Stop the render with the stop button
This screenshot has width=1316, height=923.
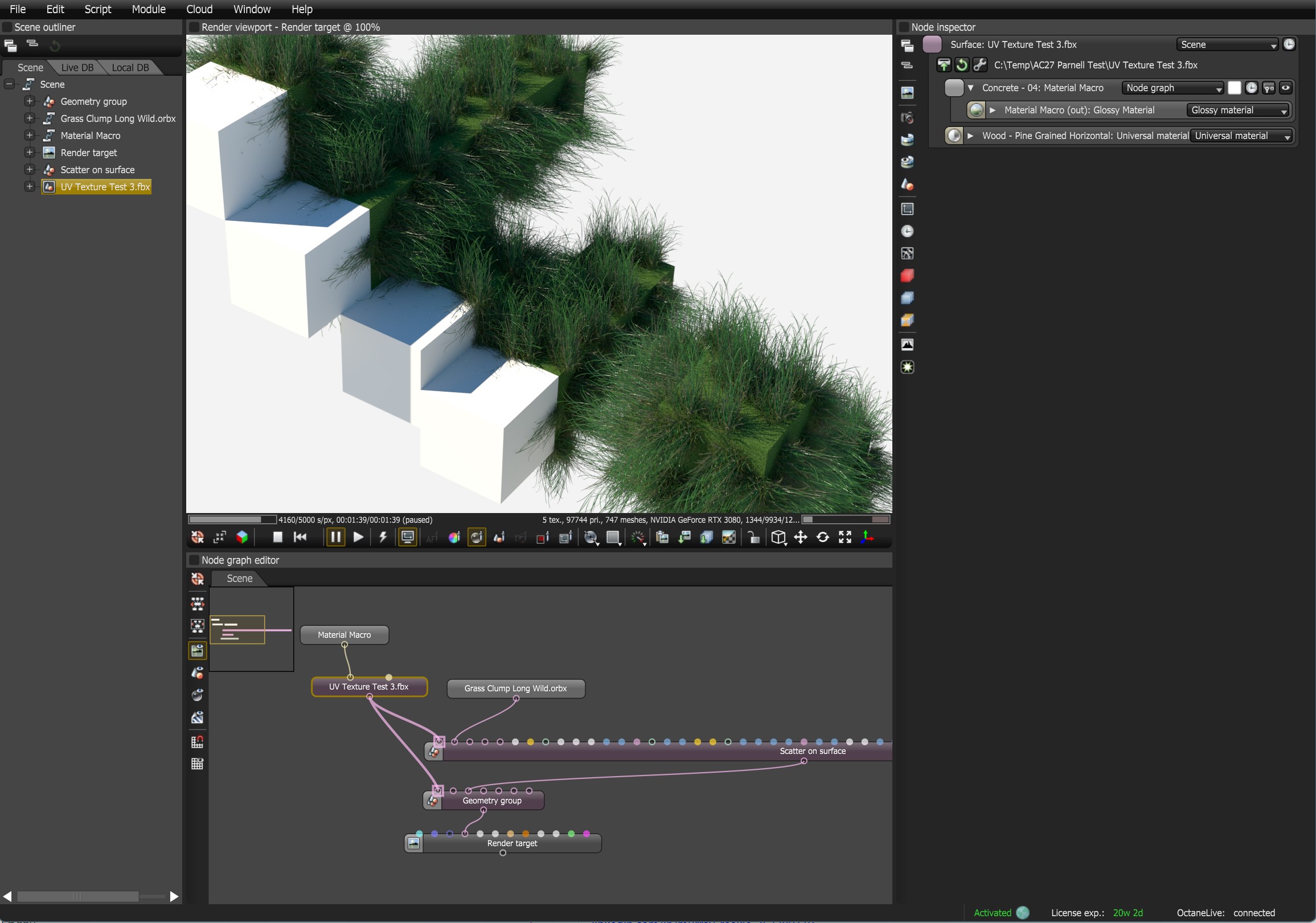[277, 537]
